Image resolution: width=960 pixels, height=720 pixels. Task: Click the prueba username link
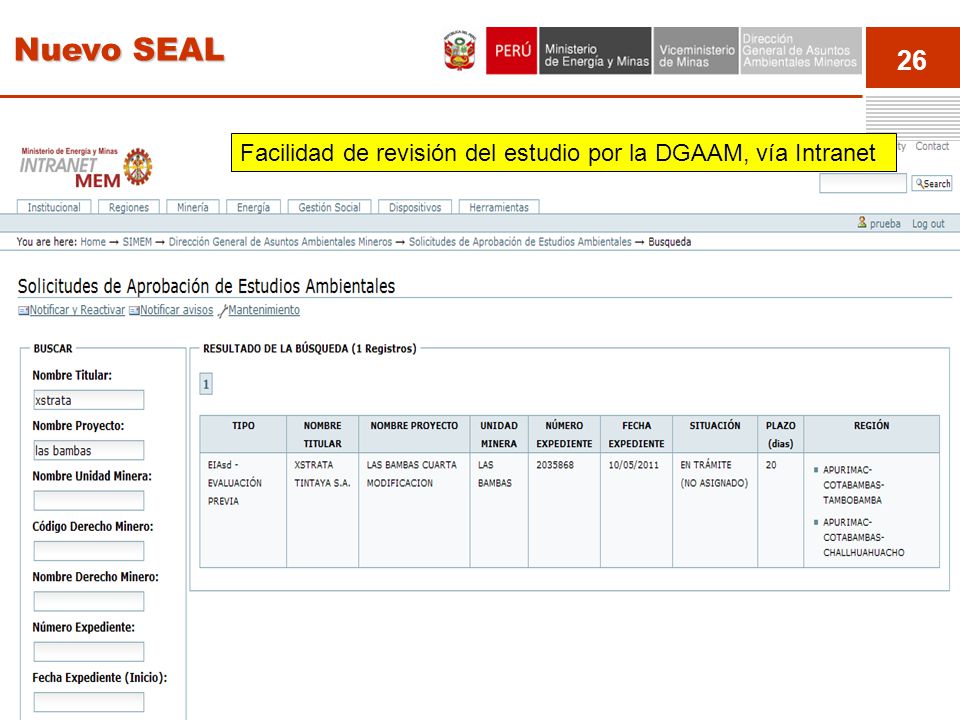click(885, 223)
